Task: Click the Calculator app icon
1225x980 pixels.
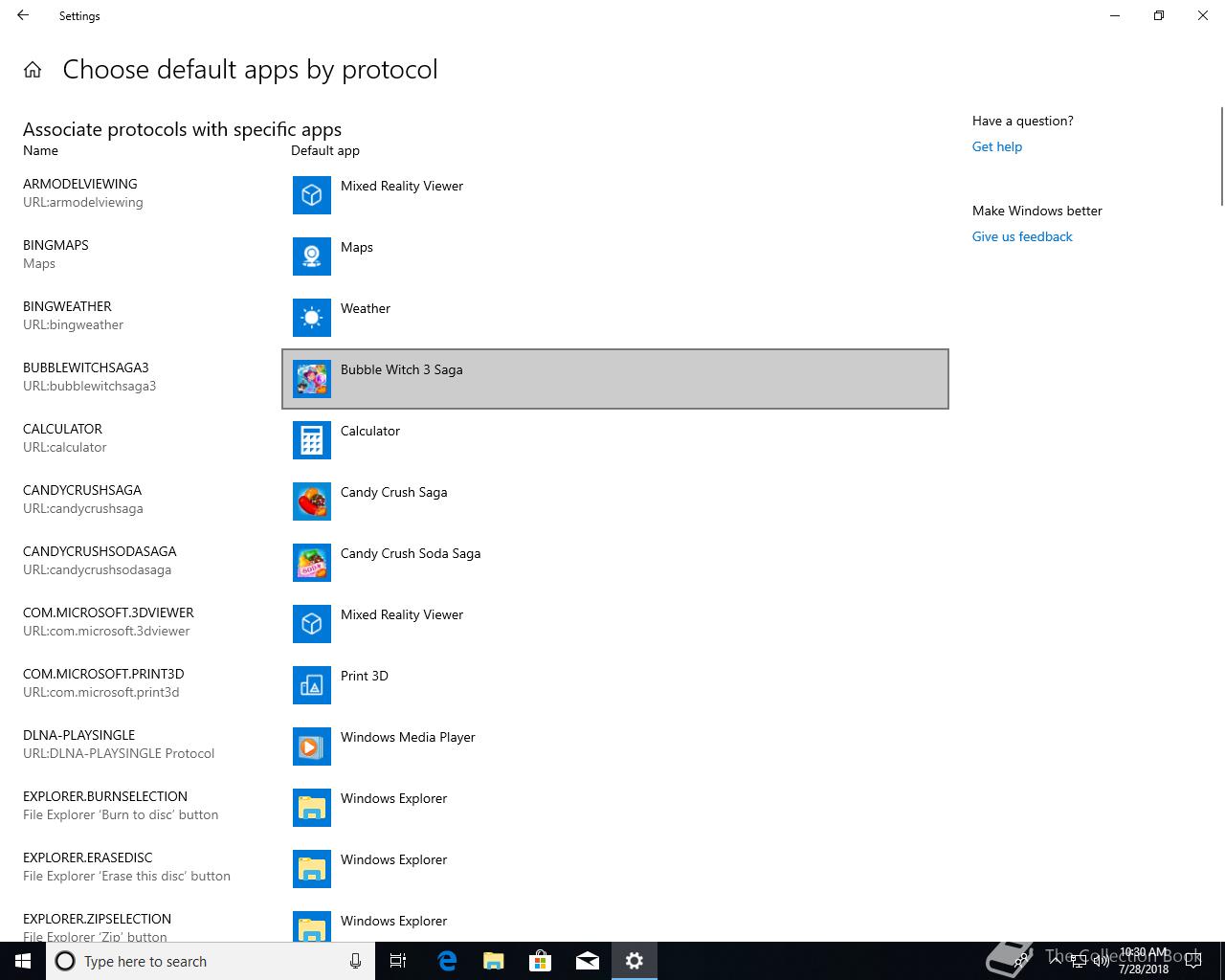Action: [x=312, y=440]
